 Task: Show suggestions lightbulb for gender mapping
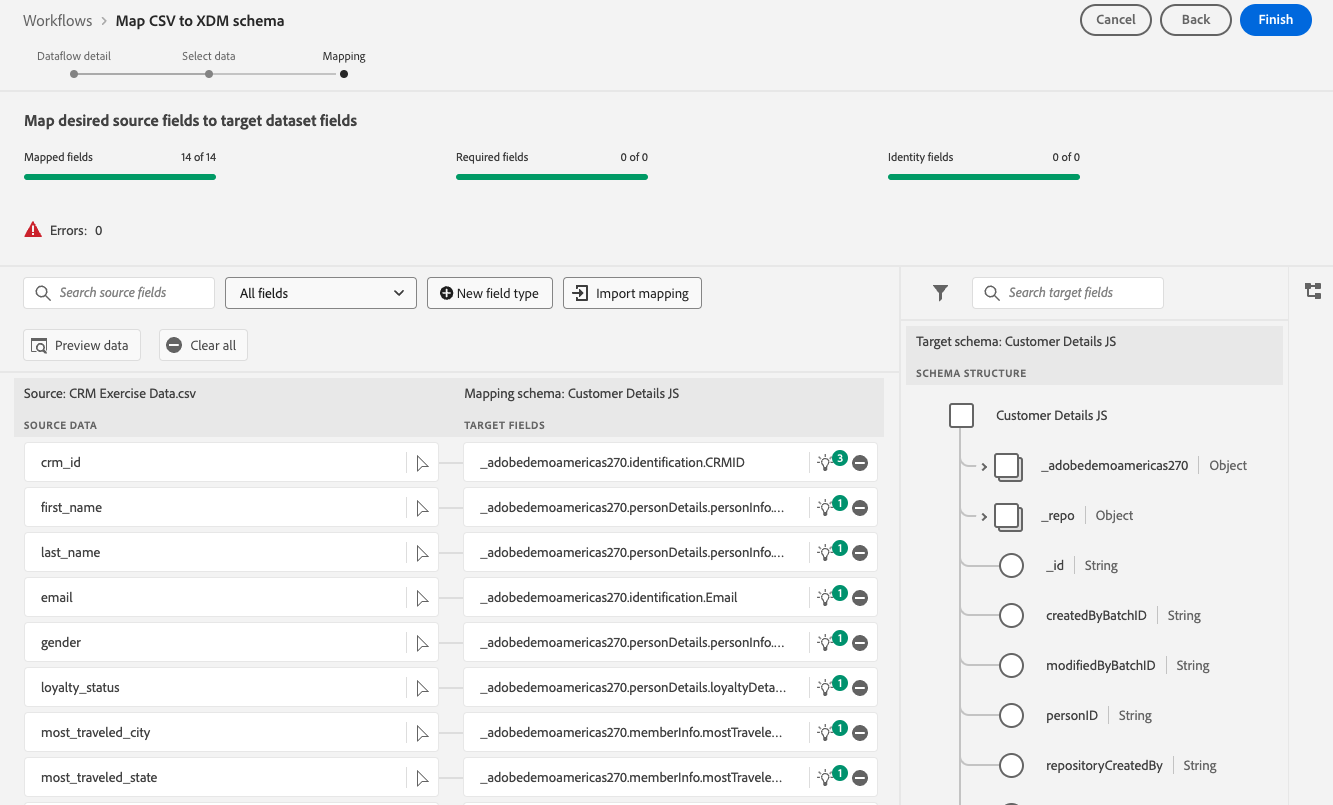pyautogui.click(x=826, y=643)
